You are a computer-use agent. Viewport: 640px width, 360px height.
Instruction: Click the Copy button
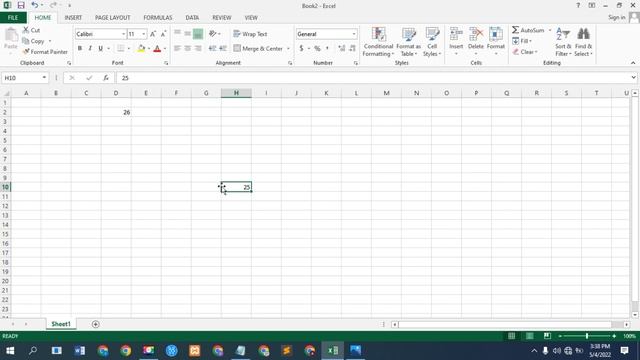33,41
